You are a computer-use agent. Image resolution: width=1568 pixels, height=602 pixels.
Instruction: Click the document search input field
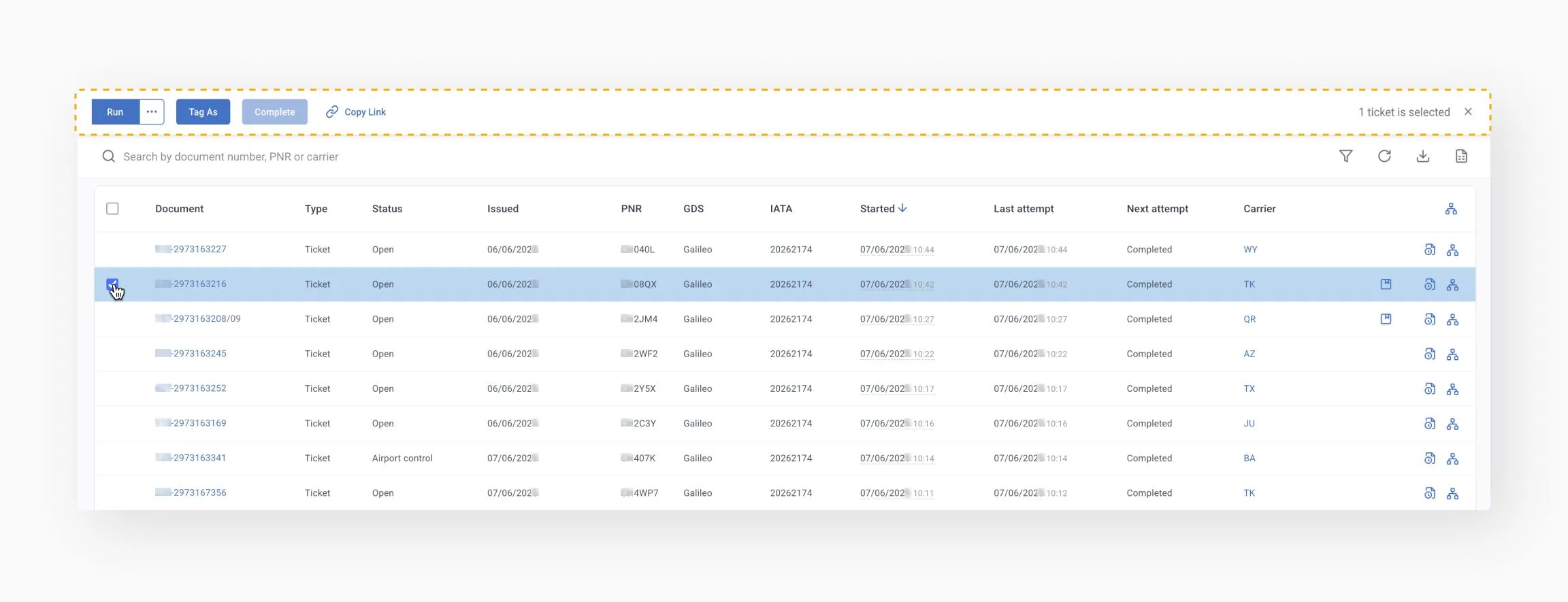point(476,156)
